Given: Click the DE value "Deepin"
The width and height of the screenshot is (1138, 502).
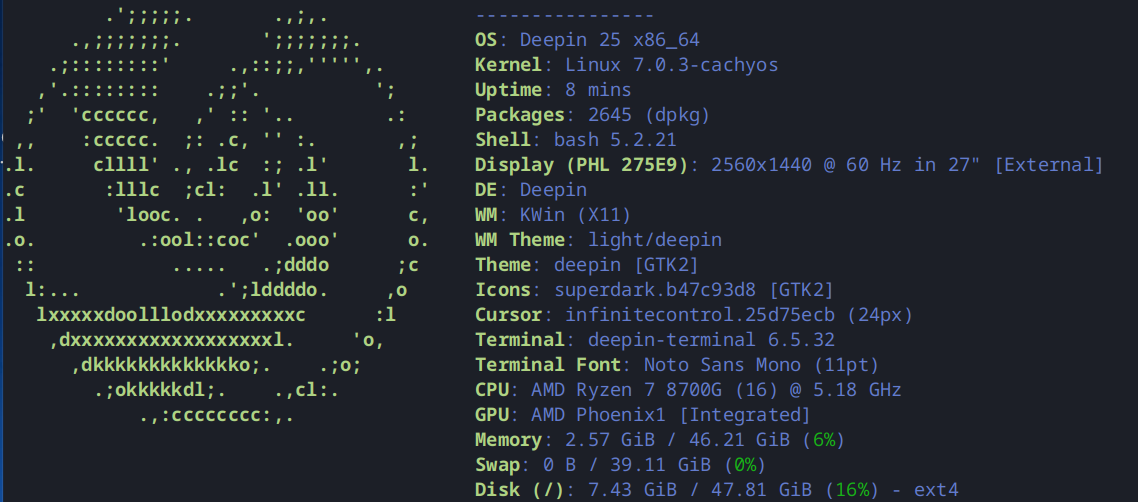Looking at the screenshot, I should 553,190.
